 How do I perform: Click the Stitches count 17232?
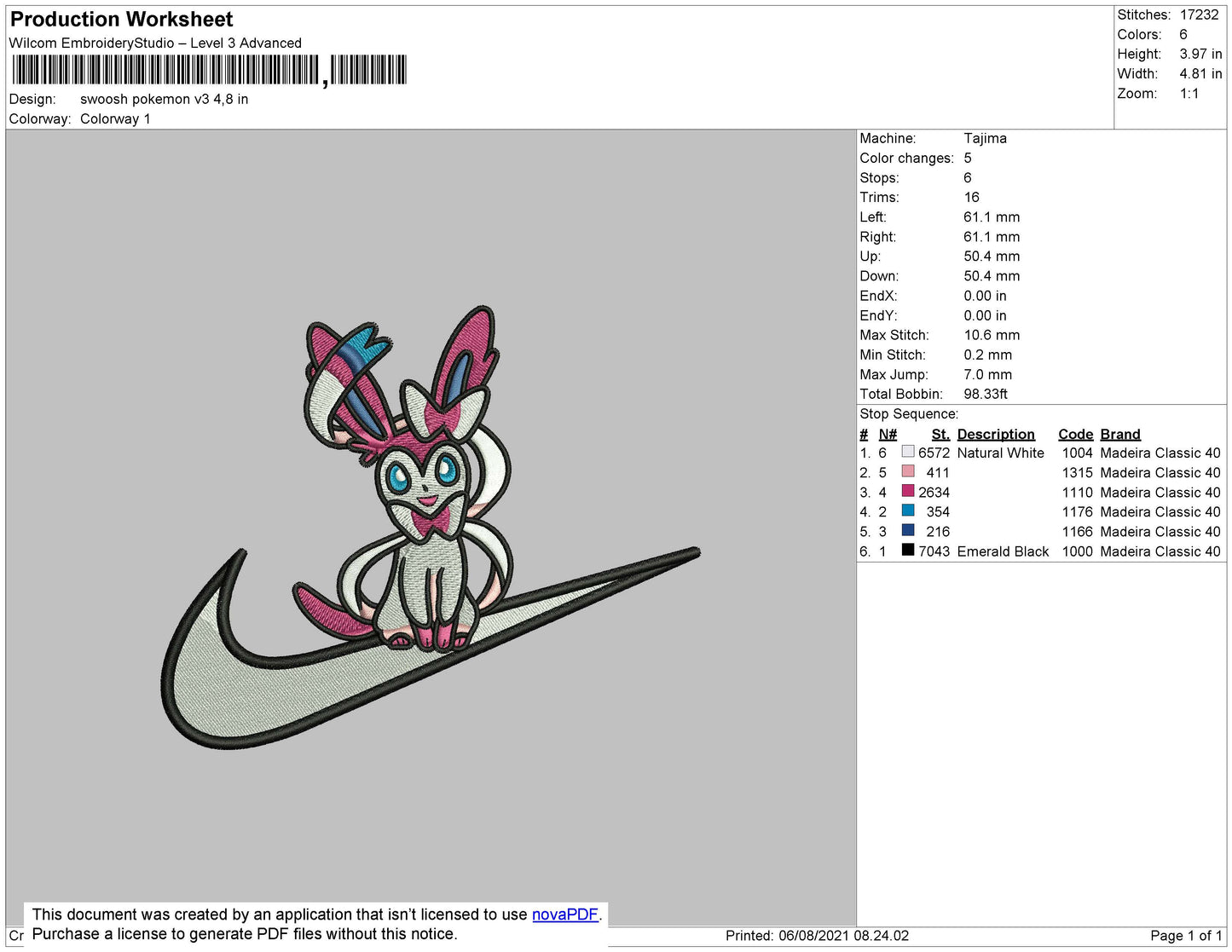click(1199, 14)
